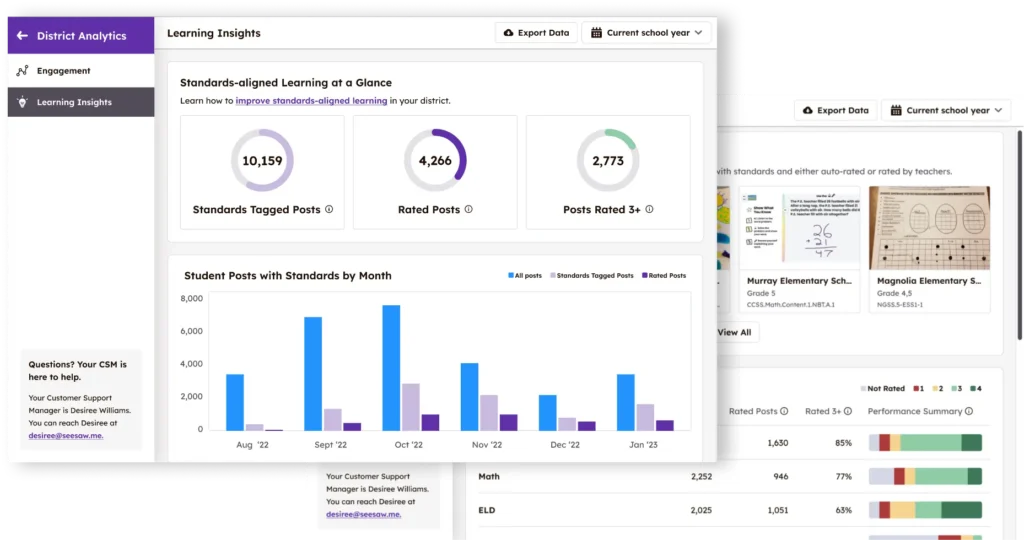
Task: Click info icon beside Performance Summary header
Action: point(969,411)
